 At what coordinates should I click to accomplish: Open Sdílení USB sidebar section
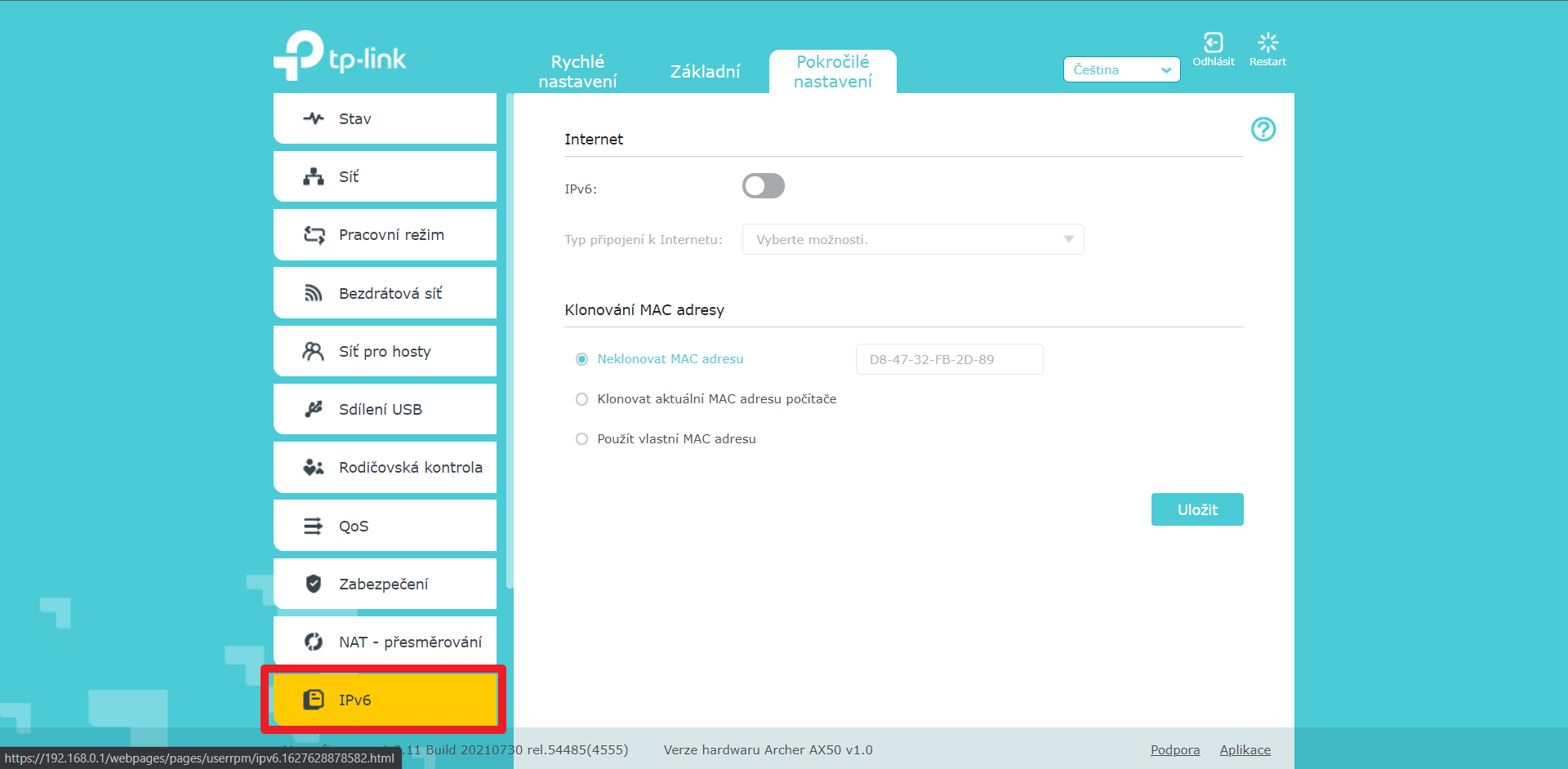pyautogui.click(x=385, y=410)
